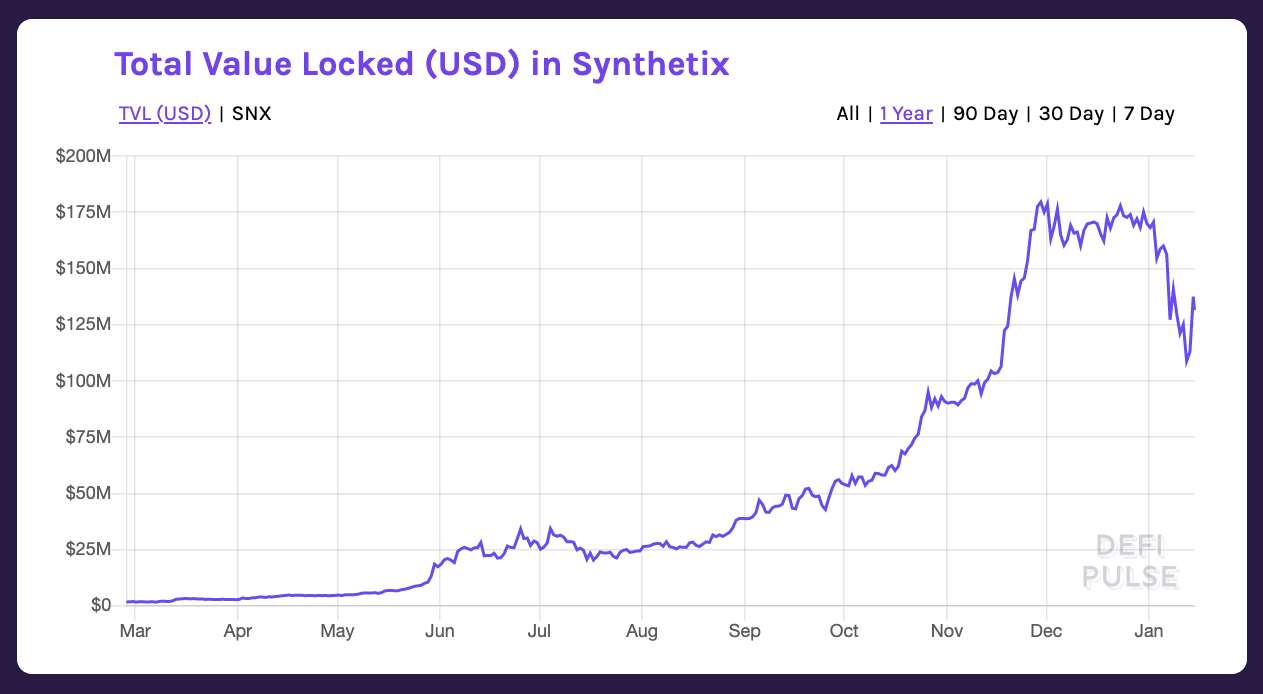The height and width of the screenshot is (694, 1263).
Task: Click the final data point at the line's end
Action: [1194, 309]
